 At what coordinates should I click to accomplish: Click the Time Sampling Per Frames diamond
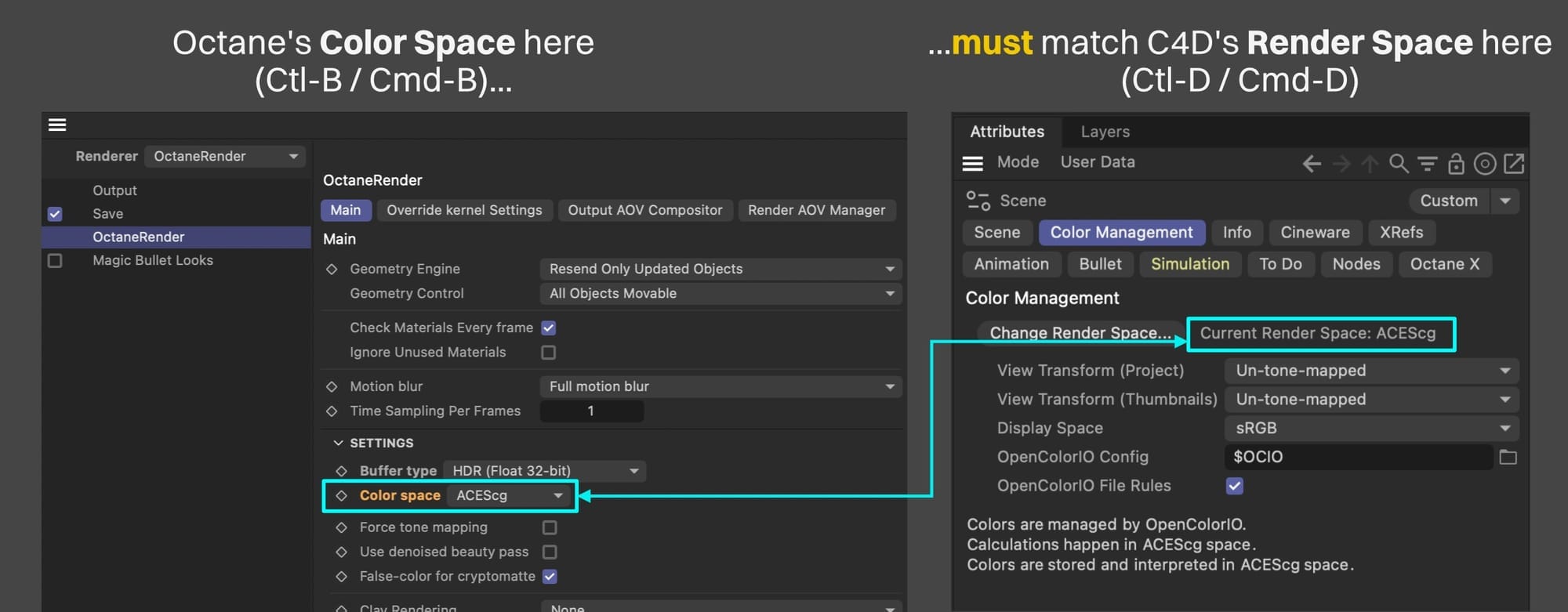[332, 411]
